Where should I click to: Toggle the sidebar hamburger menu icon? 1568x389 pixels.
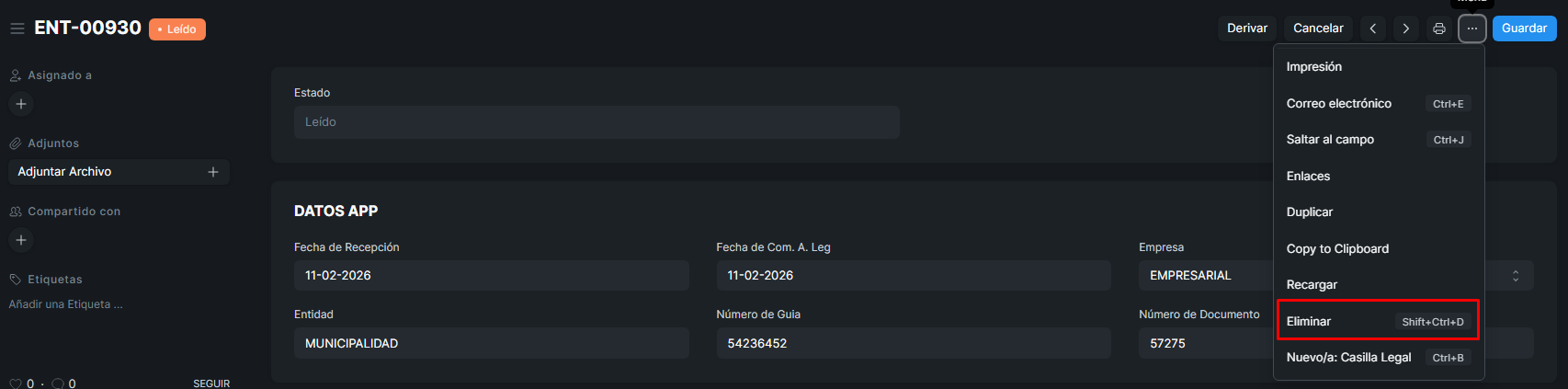click(17, 29)
